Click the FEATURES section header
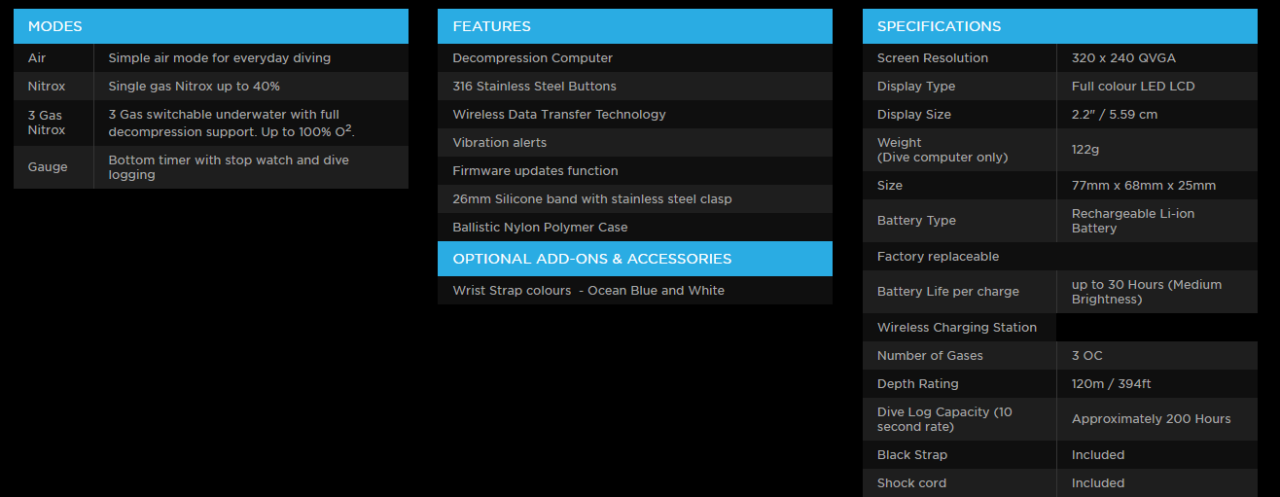Viewport: 1280px width, 497px height. [x=491, y=26]
